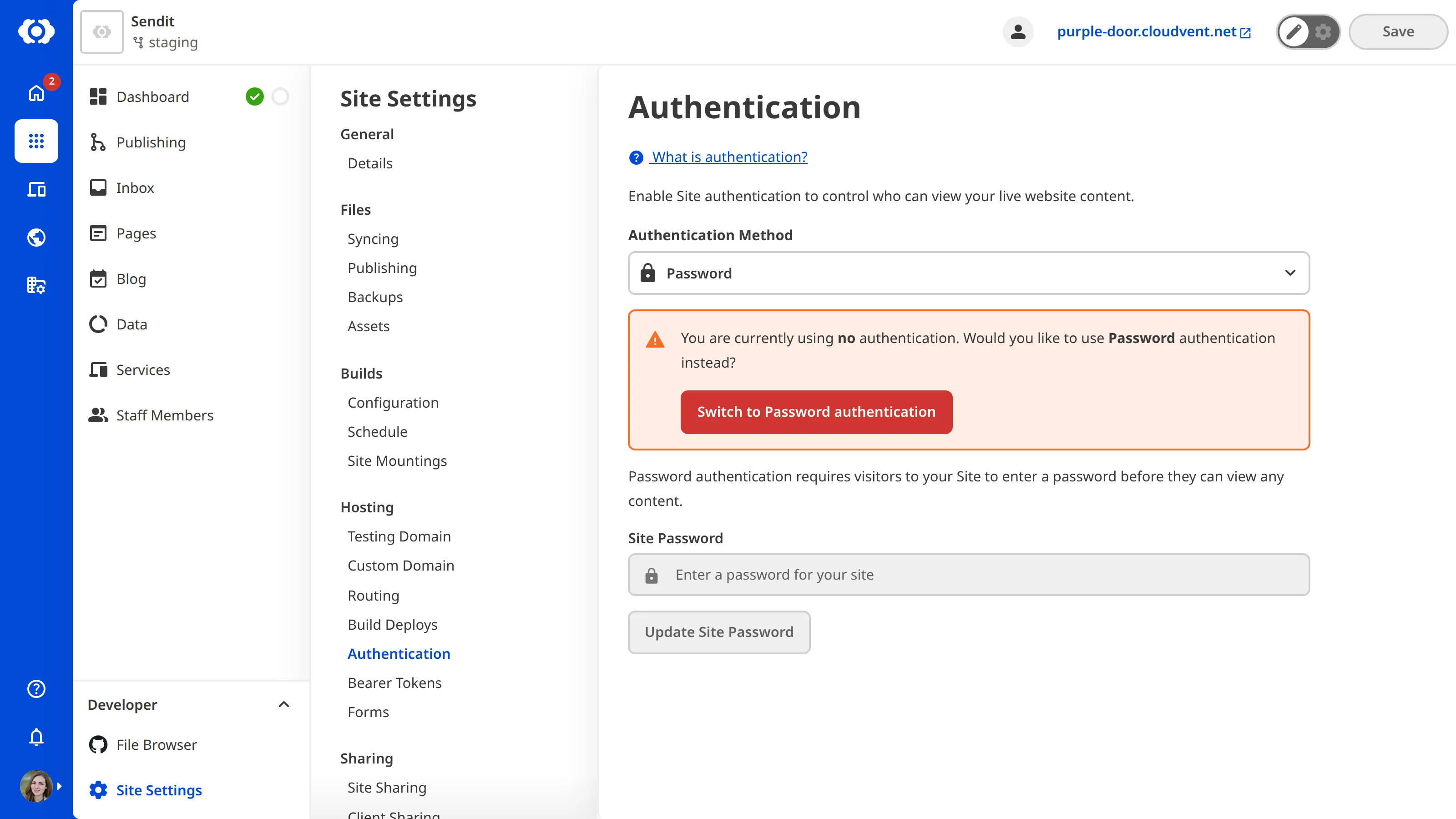Open File Browser with GitHub icon
This screenshot has width=1456, height=819.
click(157, 745)
